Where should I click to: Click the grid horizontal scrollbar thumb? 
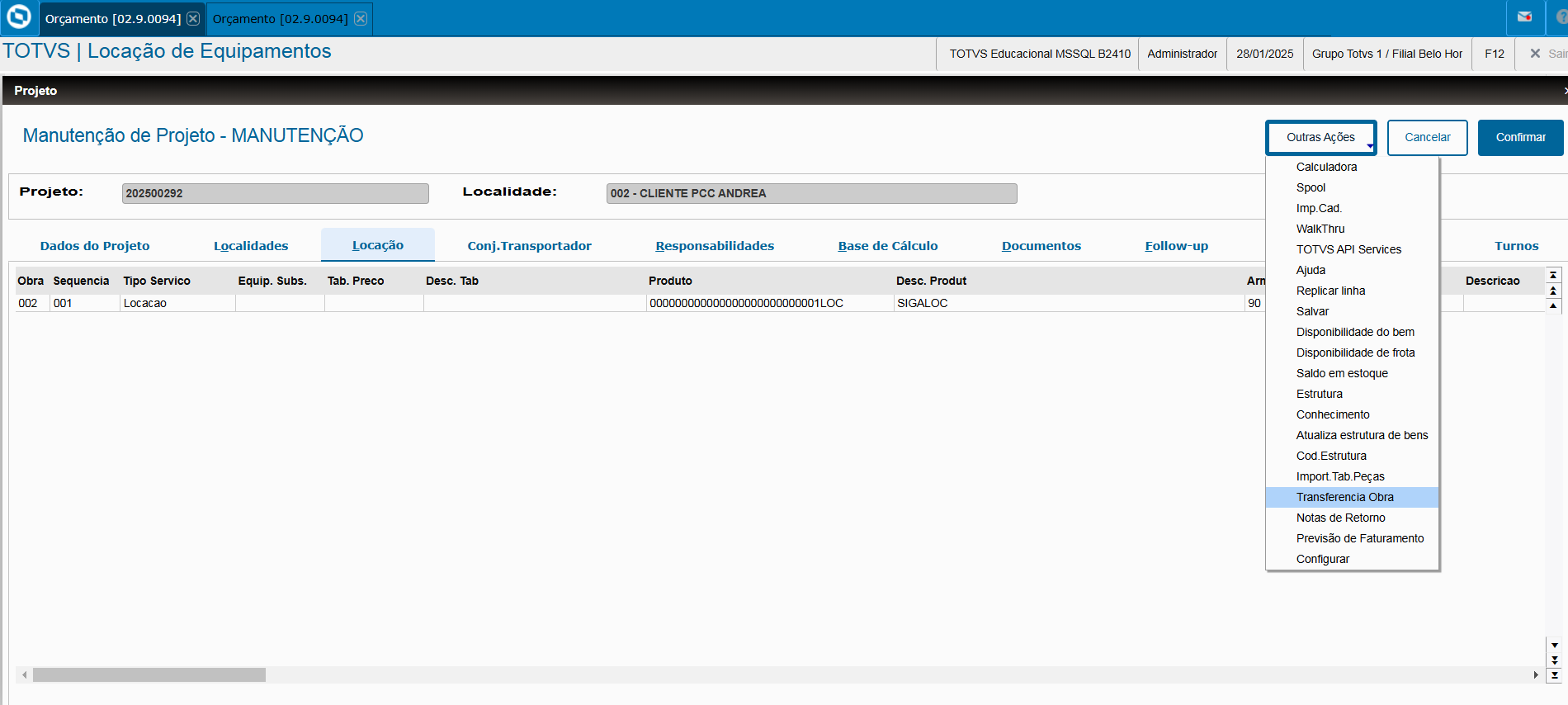click(149, 674)
